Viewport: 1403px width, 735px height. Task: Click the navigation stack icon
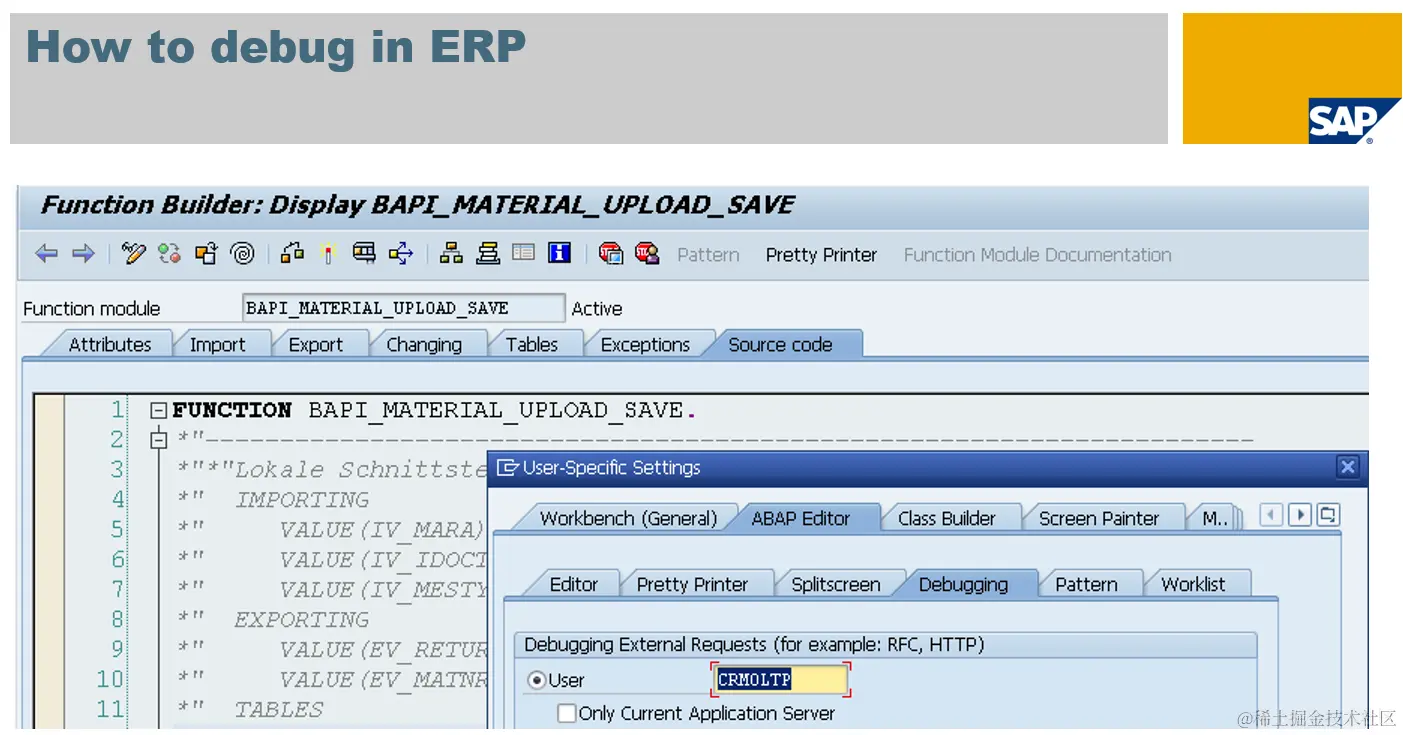coord(487,254)
